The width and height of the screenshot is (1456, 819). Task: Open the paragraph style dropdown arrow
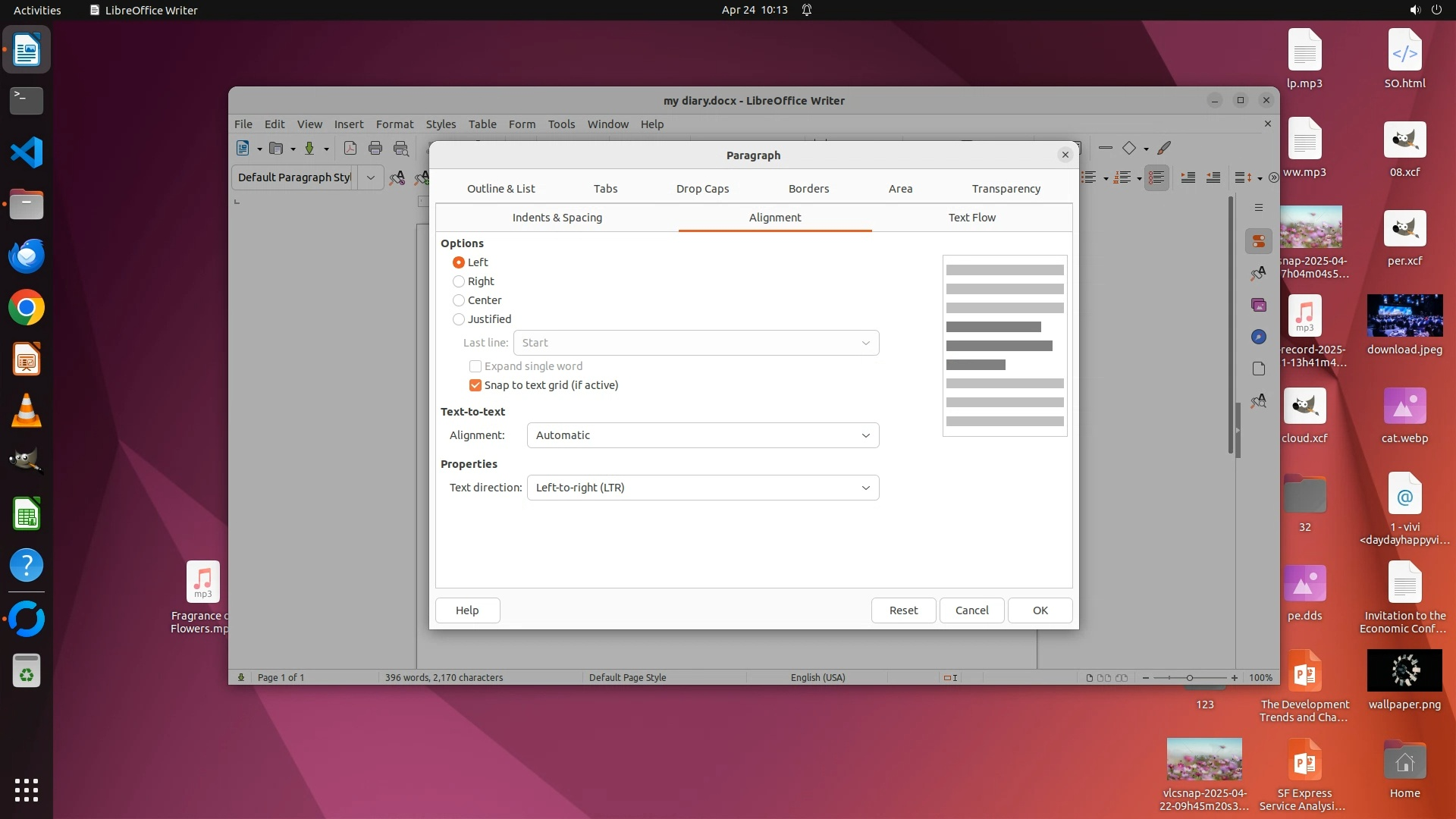pyautogui.click(x=371, y=177)
